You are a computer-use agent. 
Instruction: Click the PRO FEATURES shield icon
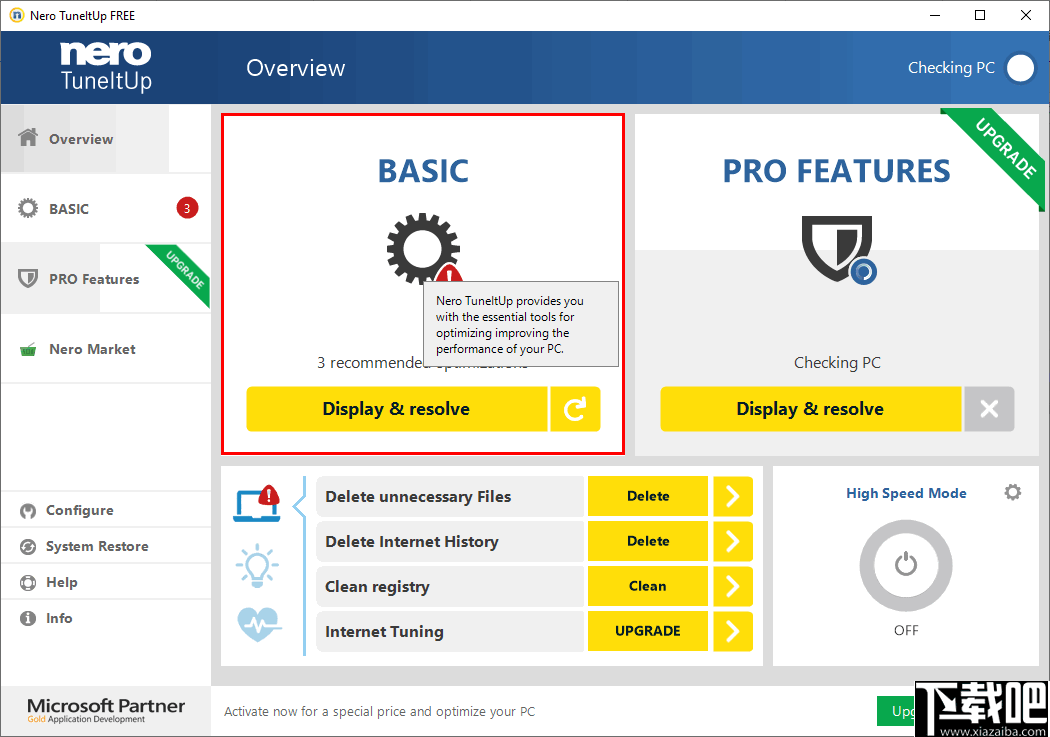point(838,249)
